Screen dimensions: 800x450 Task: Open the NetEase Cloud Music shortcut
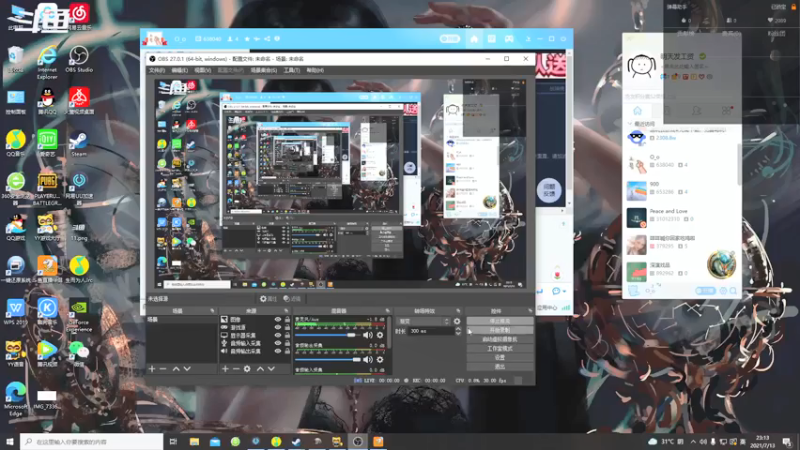(x=79, y=16)
